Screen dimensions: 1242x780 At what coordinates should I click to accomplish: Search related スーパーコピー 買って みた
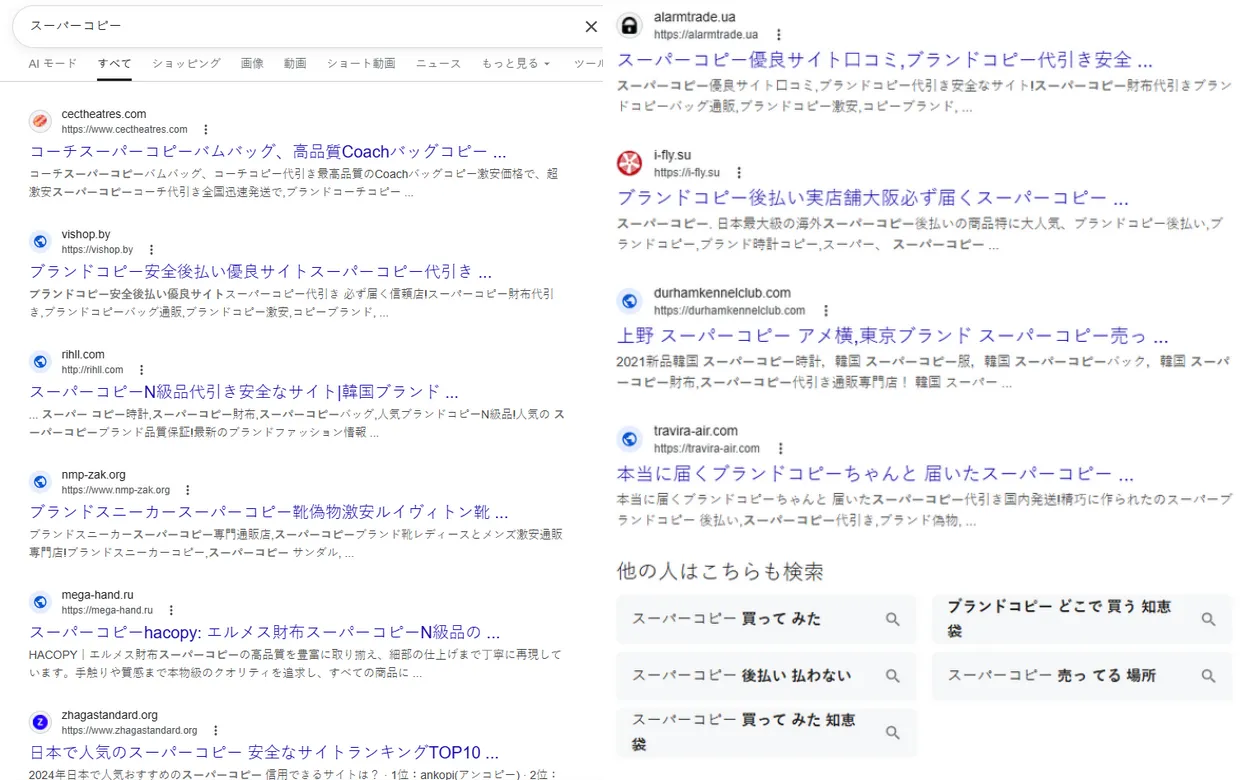[766, 619]
